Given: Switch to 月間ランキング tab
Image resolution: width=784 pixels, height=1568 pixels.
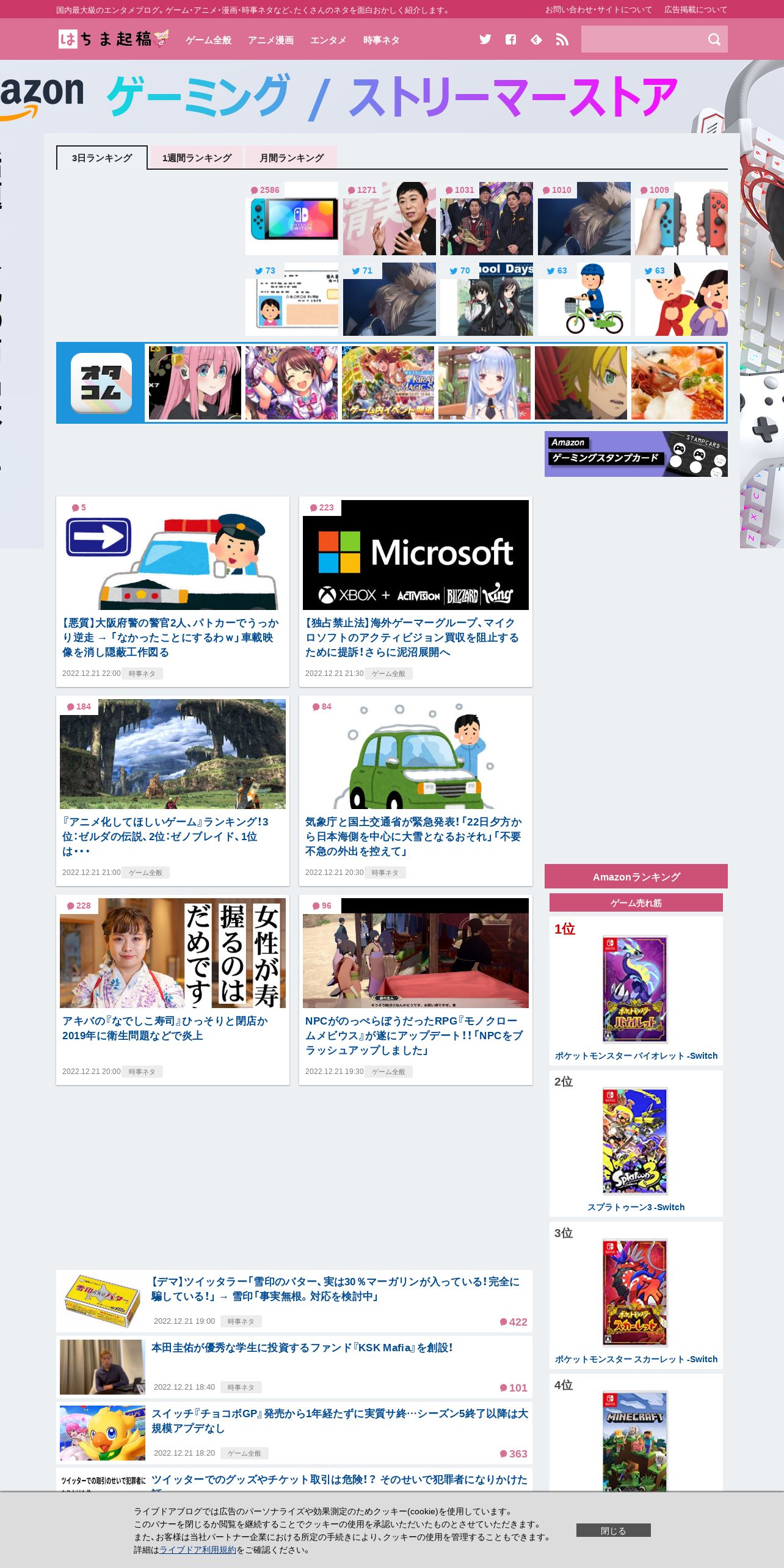Looking at the screenshot, I should [x=291, y=158].
